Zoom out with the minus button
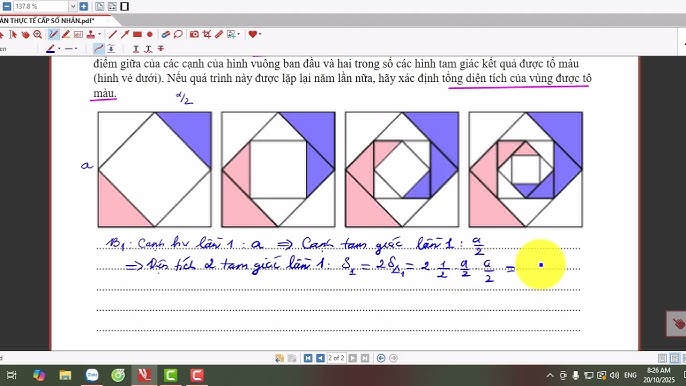Viewport: 686px width, 386px height. pyautogui.click(x=7, y=7)
